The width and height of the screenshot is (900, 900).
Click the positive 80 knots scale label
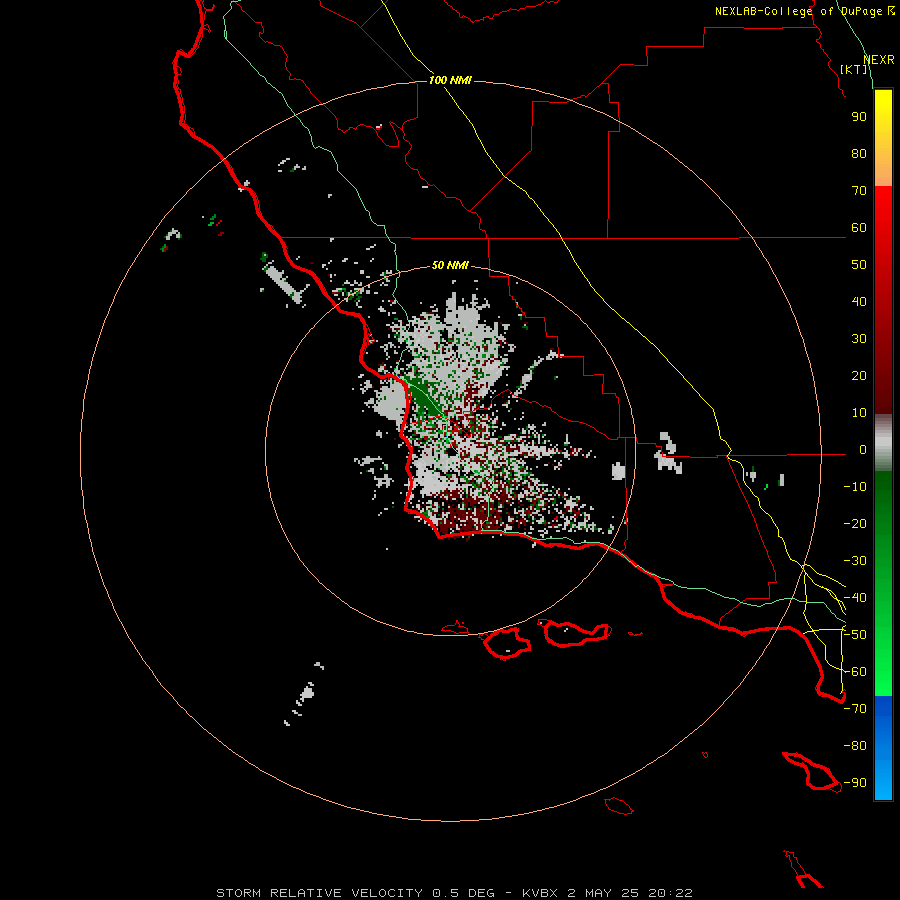point(859,154)
